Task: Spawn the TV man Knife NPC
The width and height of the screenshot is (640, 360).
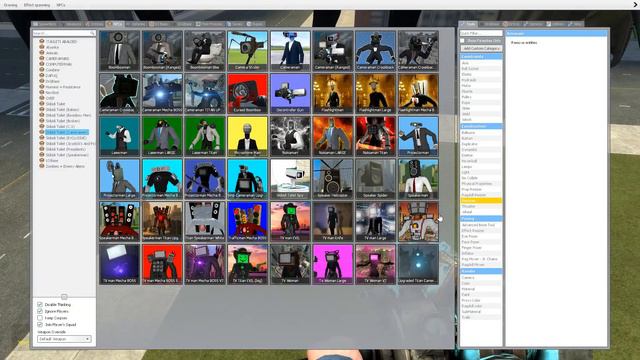Action: 333,221
